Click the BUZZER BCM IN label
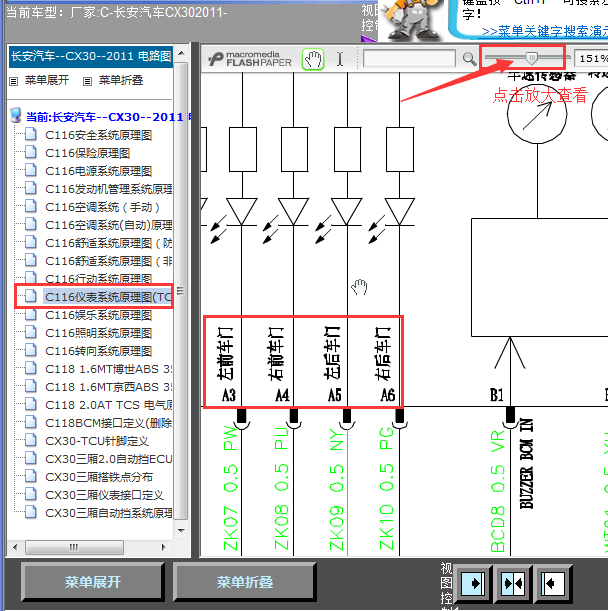 527,464
